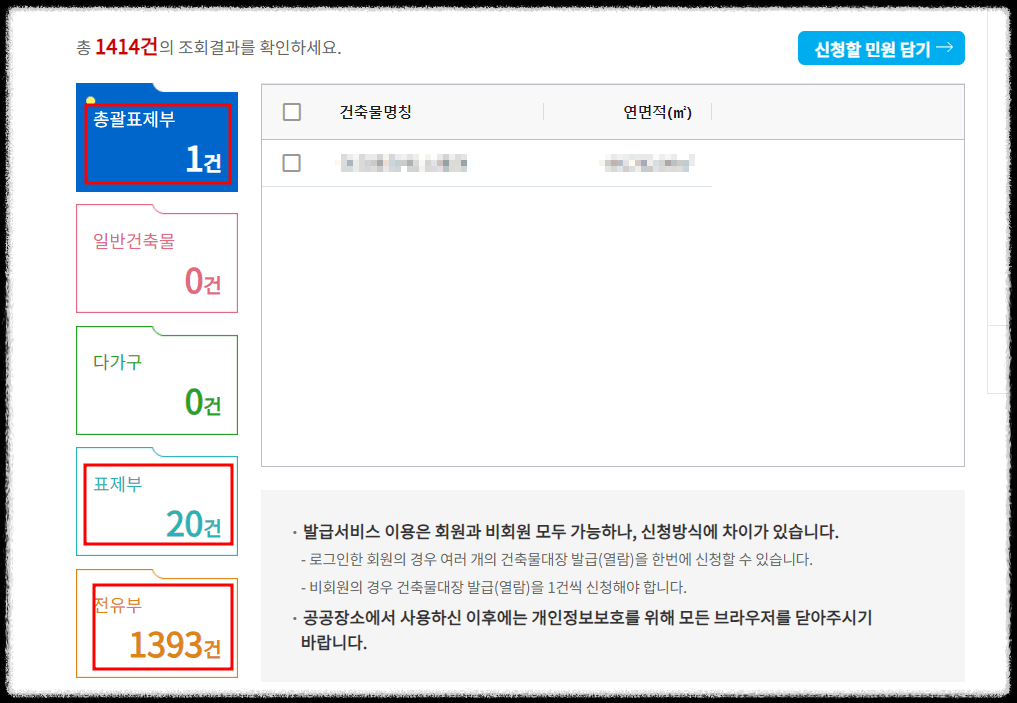Viewport: 1017px width, 703px height.
Task: Select the 다가구 category card
Action: point(156,381)
